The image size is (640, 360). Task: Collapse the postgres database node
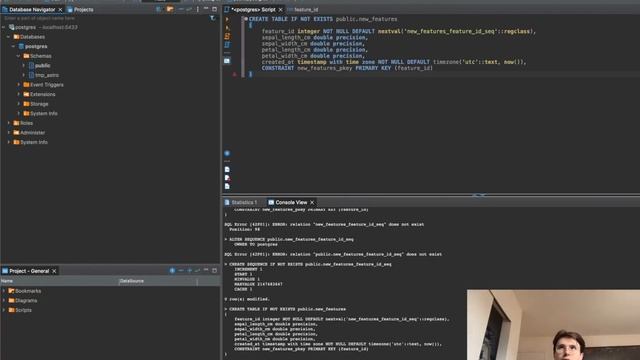point(13,47)
